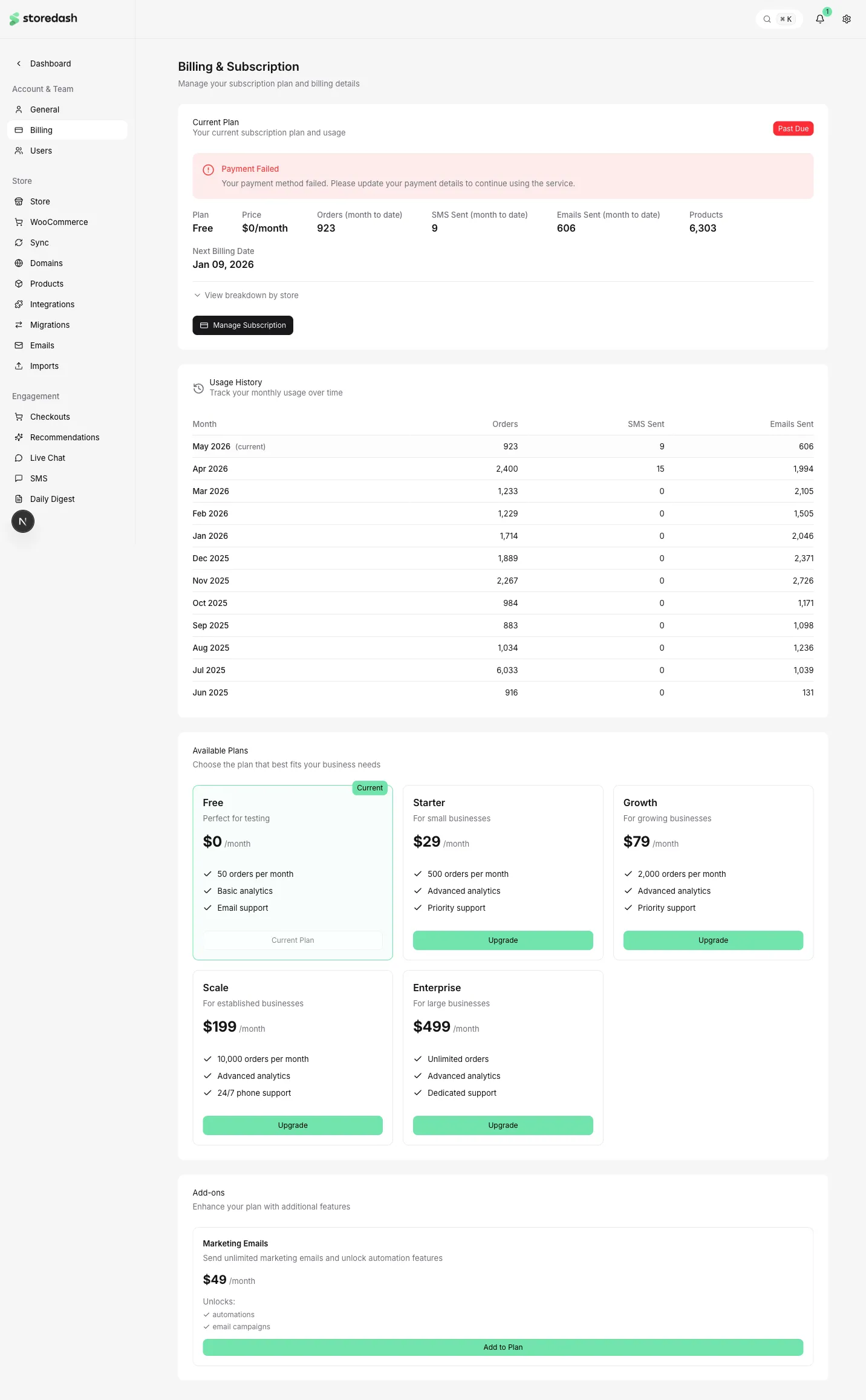Upgrade to the Scale plan

(293, 1125)
